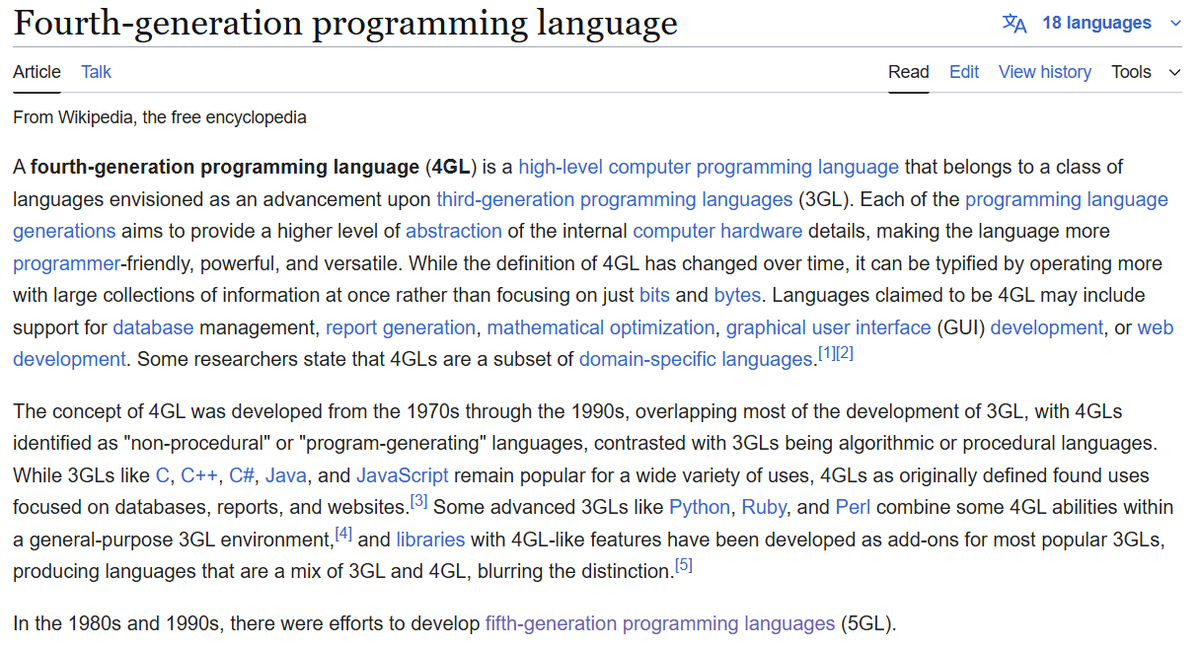The image size is (1200, 648).
Task: Open the Ruby link
Action: coord(764,507)
